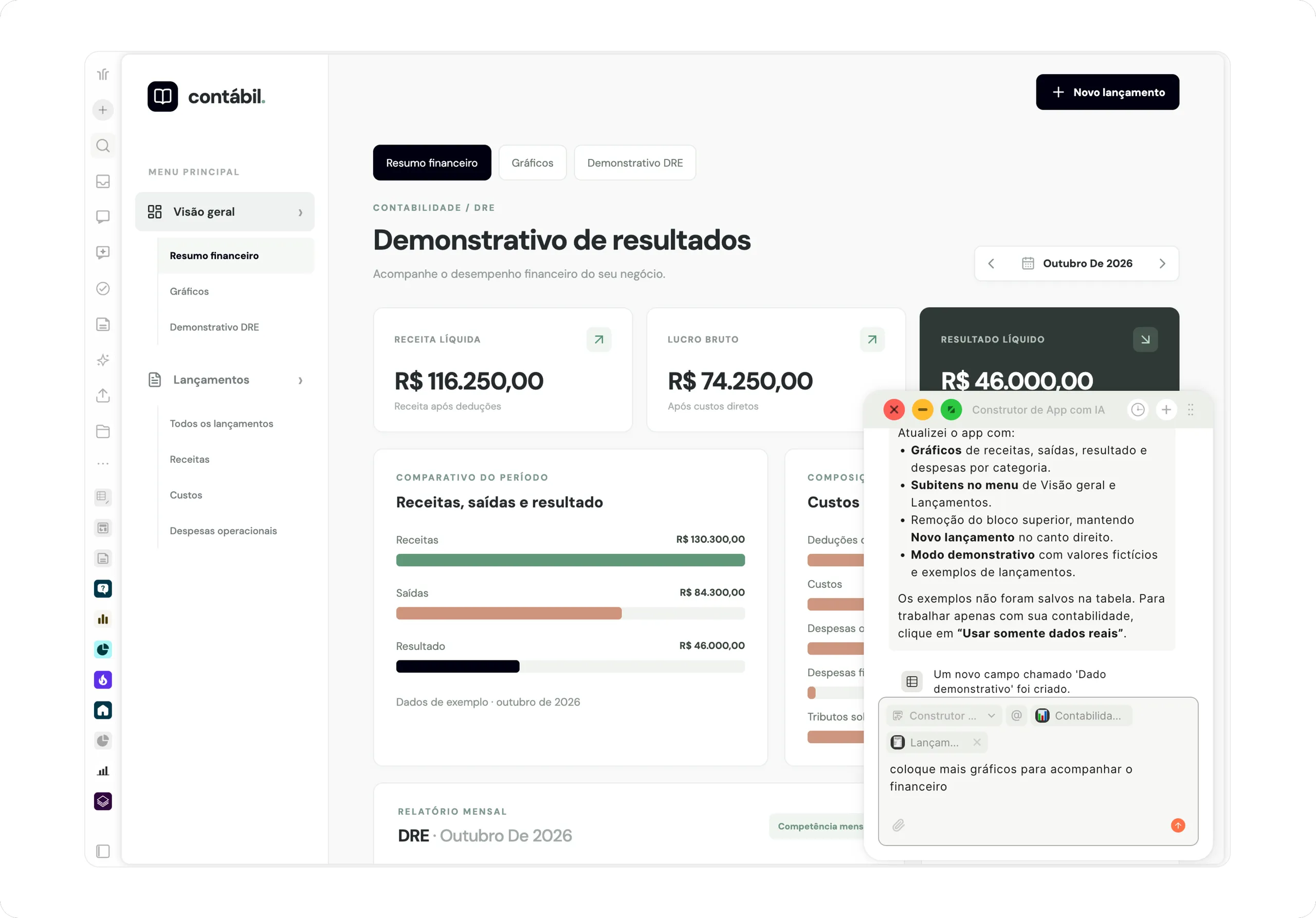The height and width of the screenshot is (918, 1316).
Task: Toggle sidebar panel icon at rail bottom
Action: [x=103, y=851]
